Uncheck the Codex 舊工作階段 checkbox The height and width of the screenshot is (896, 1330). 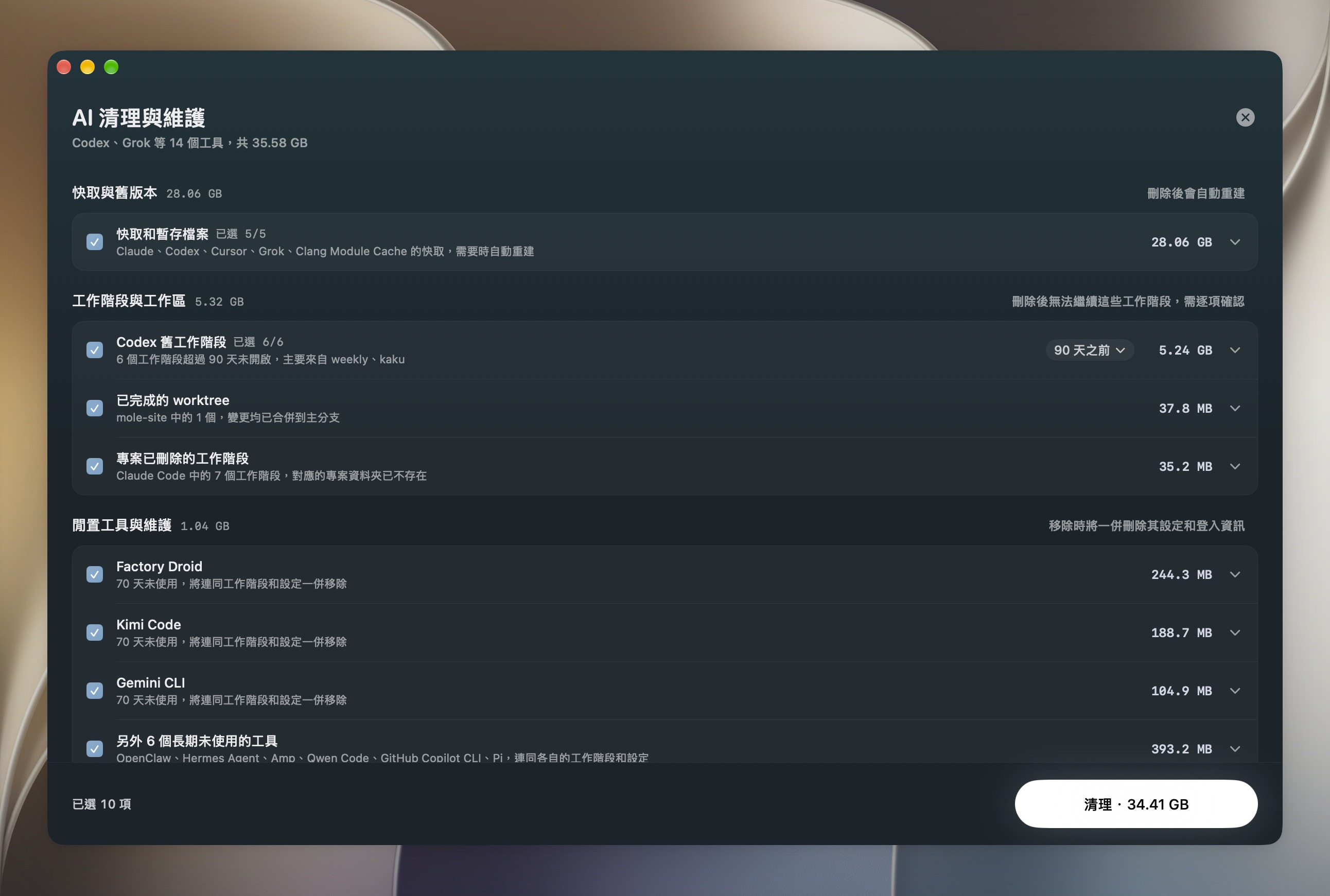coord(94,350)
